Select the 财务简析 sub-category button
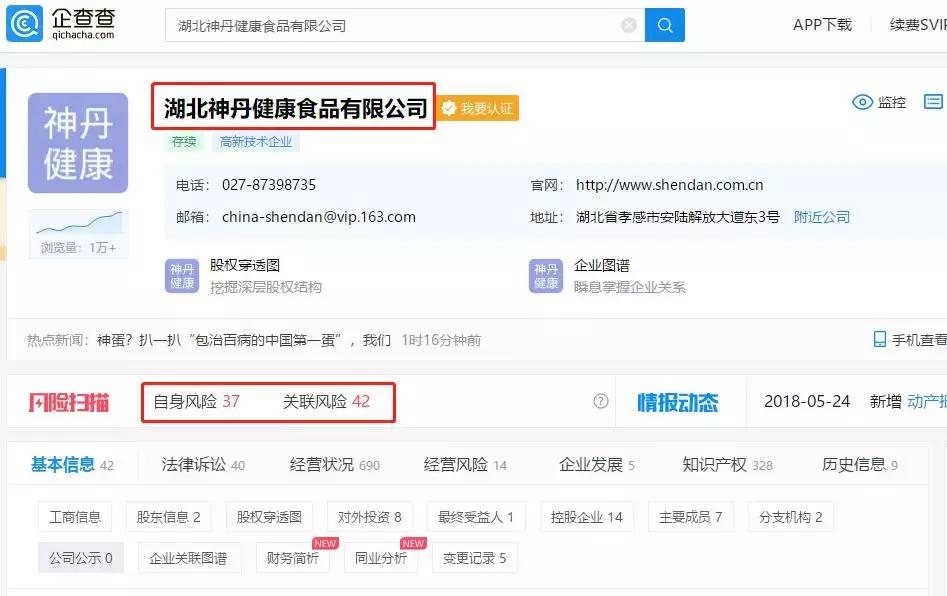Image resolution: width=947 pixels, height=596 pixels. tap(294, 558)
